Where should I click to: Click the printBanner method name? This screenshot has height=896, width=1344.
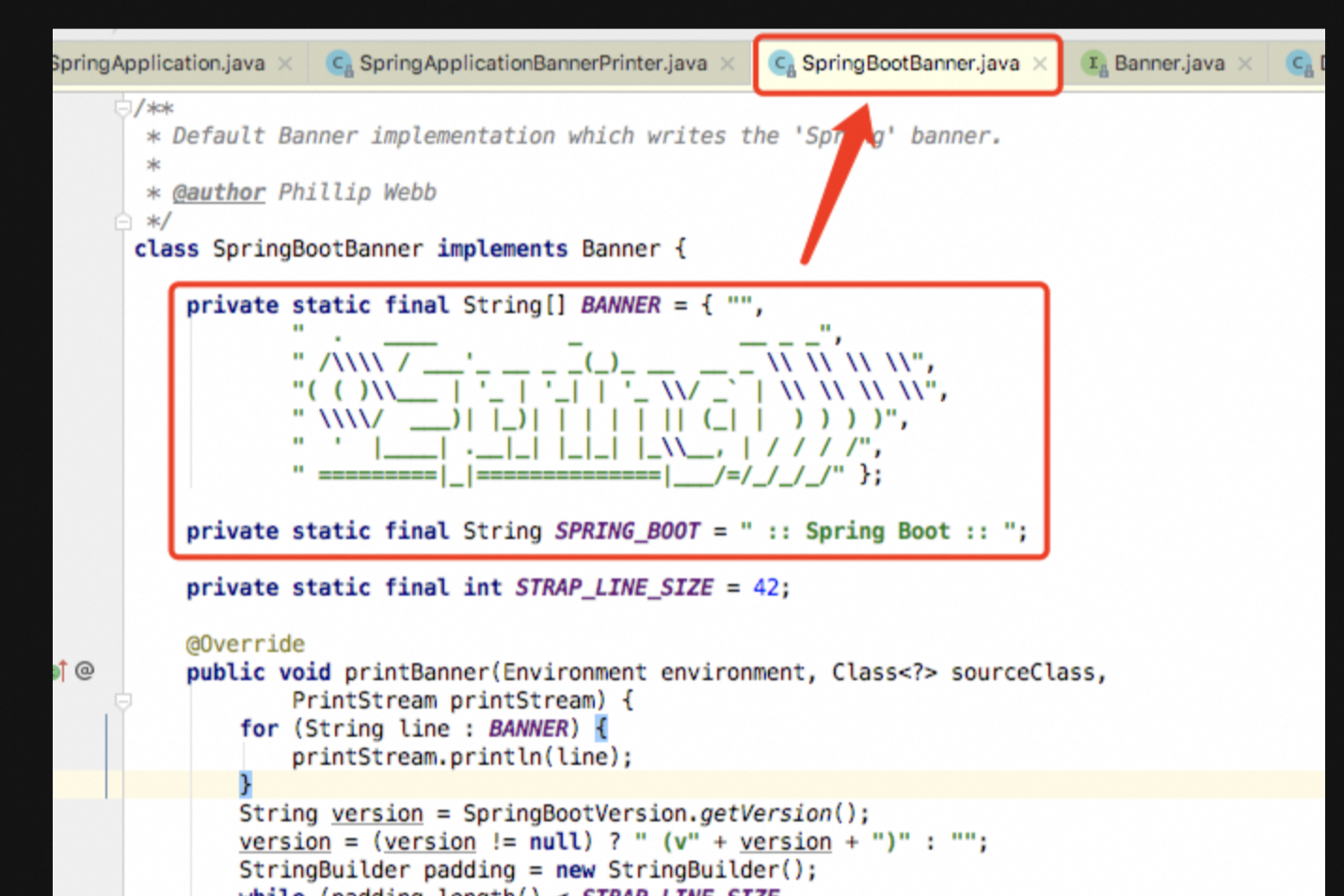coord(416,672)
